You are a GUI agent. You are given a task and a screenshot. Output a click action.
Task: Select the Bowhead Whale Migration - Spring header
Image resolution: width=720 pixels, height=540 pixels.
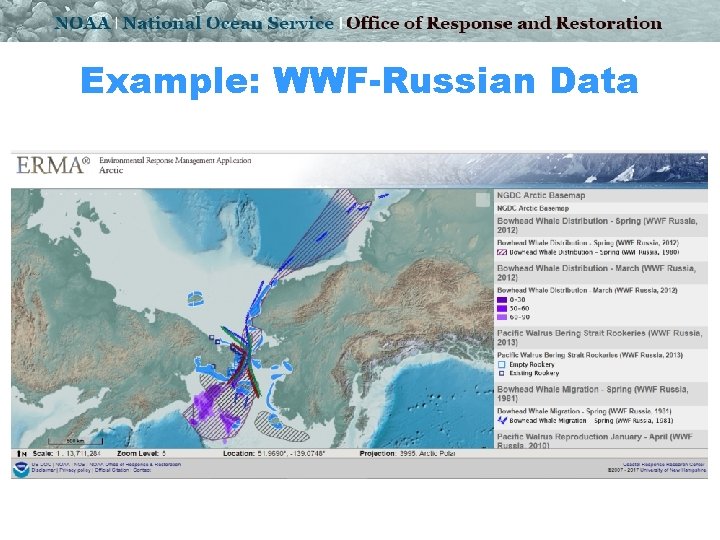(600, 394)
